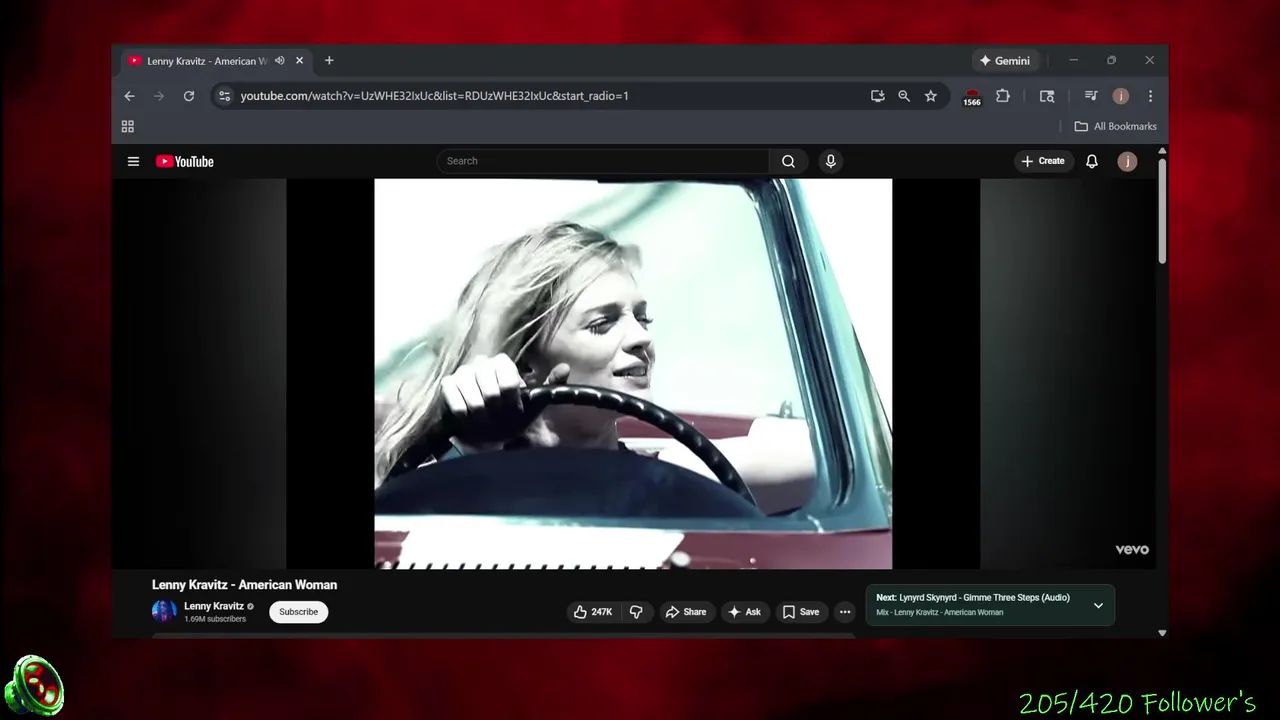This screenshot has height=720, width=1280.
Task: Open the Chrome three-dot menu
Action: point(1150,96)
